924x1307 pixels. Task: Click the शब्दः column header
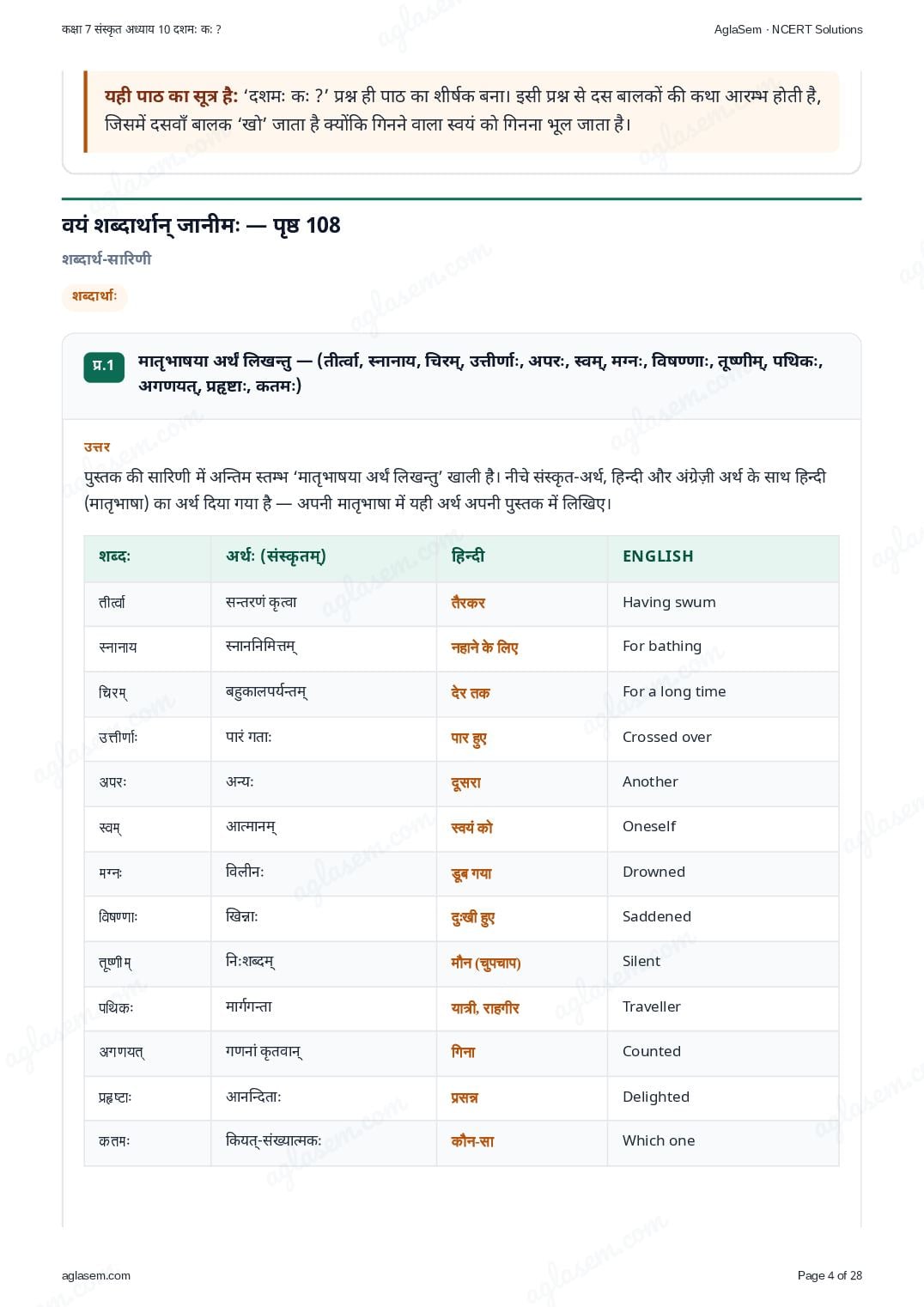[114, 556]
